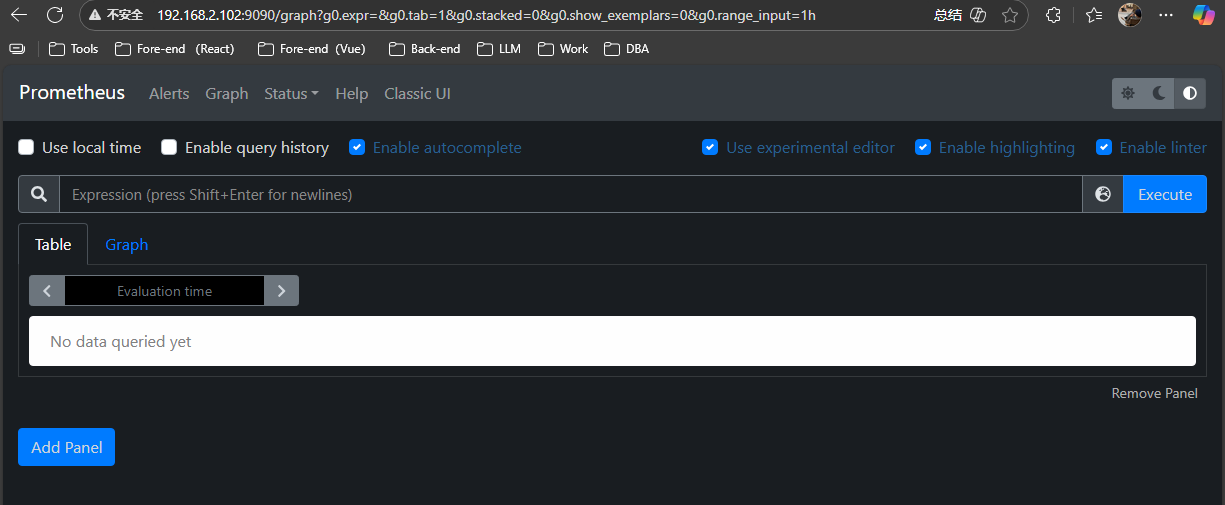
Task: Disable the Enable autocomplete checkbox
Action: pos(357,147)
